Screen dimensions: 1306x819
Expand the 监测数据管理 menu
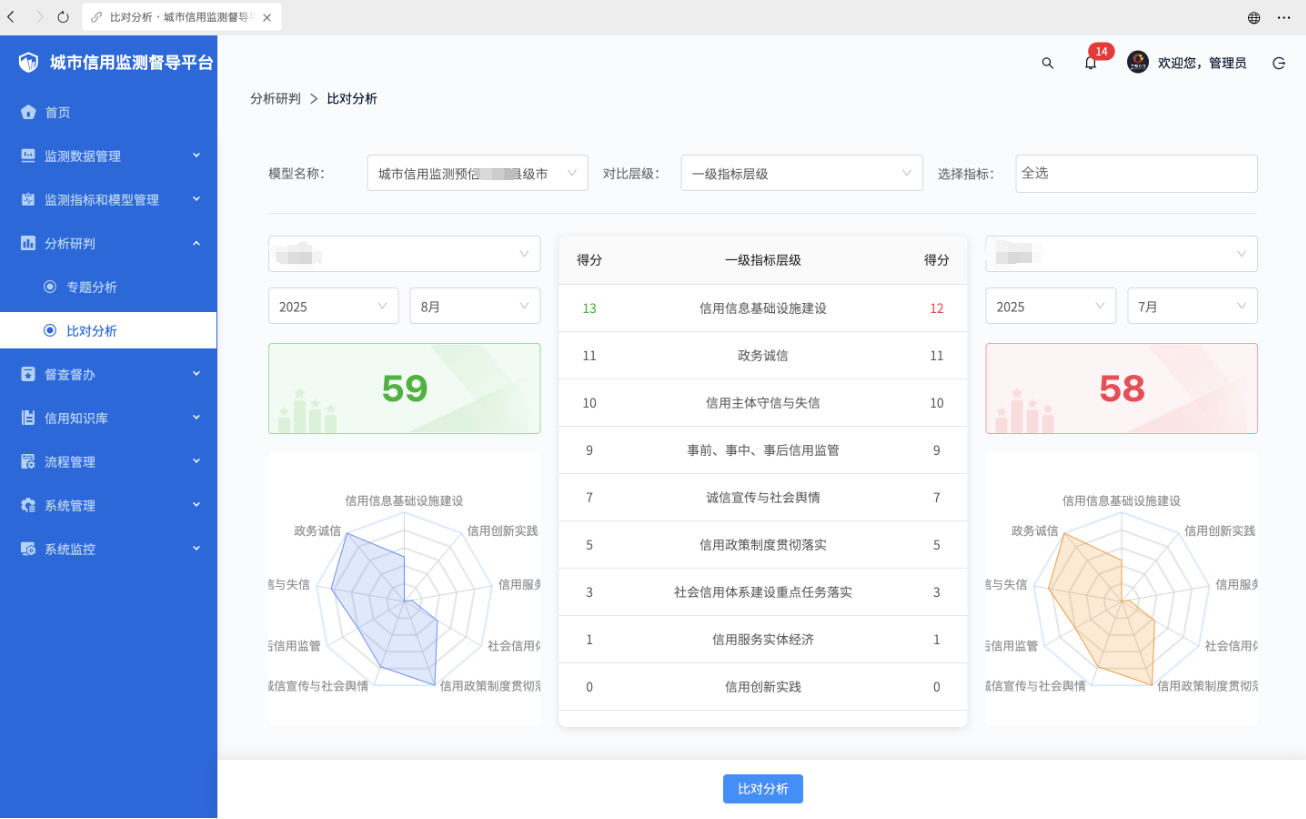tap(108, 156)
